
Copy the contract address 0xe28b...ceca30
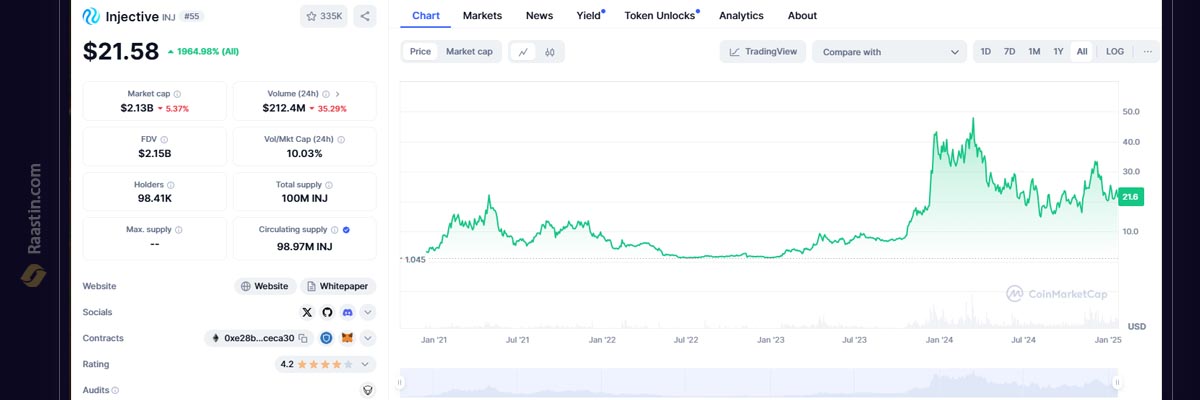304,339
